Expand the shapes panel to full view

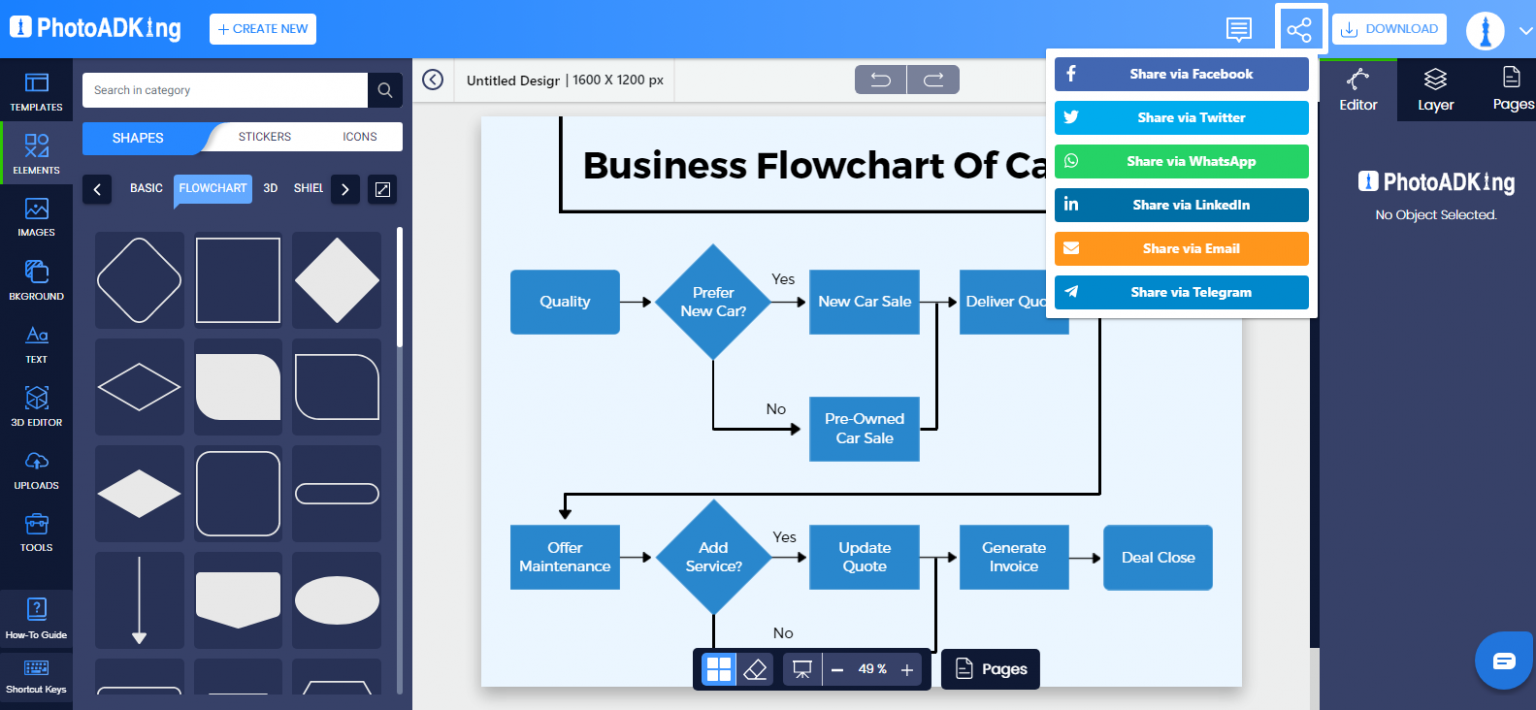382,188
